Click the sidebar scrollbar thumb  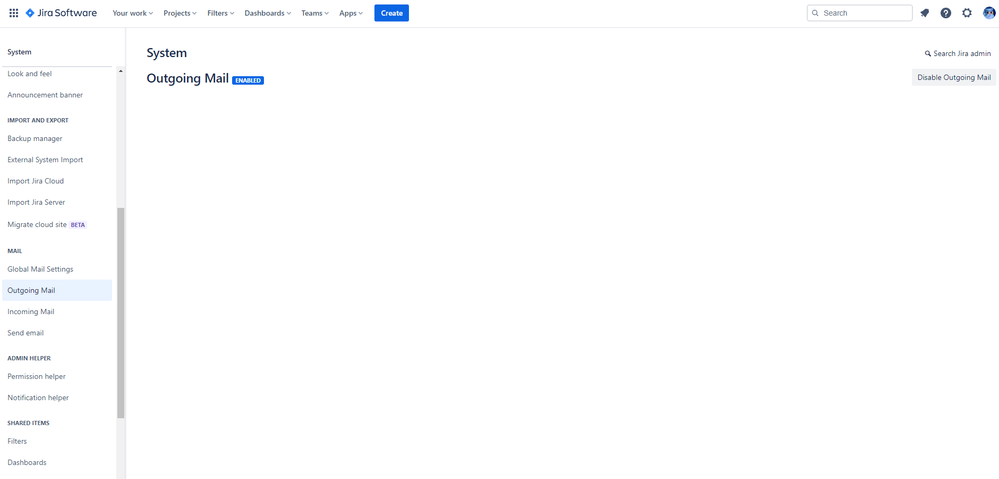pyautogui.click(x=121, y=313)
